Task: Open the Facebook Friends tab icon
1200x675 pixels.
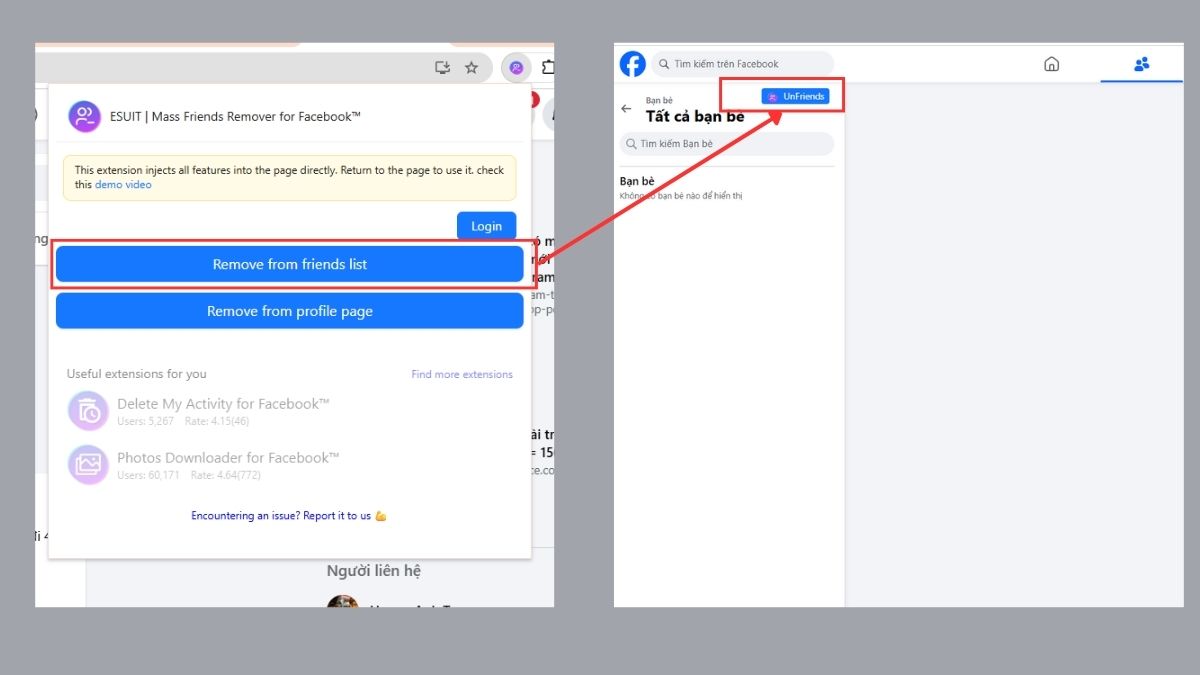Action: (1141, 64)
